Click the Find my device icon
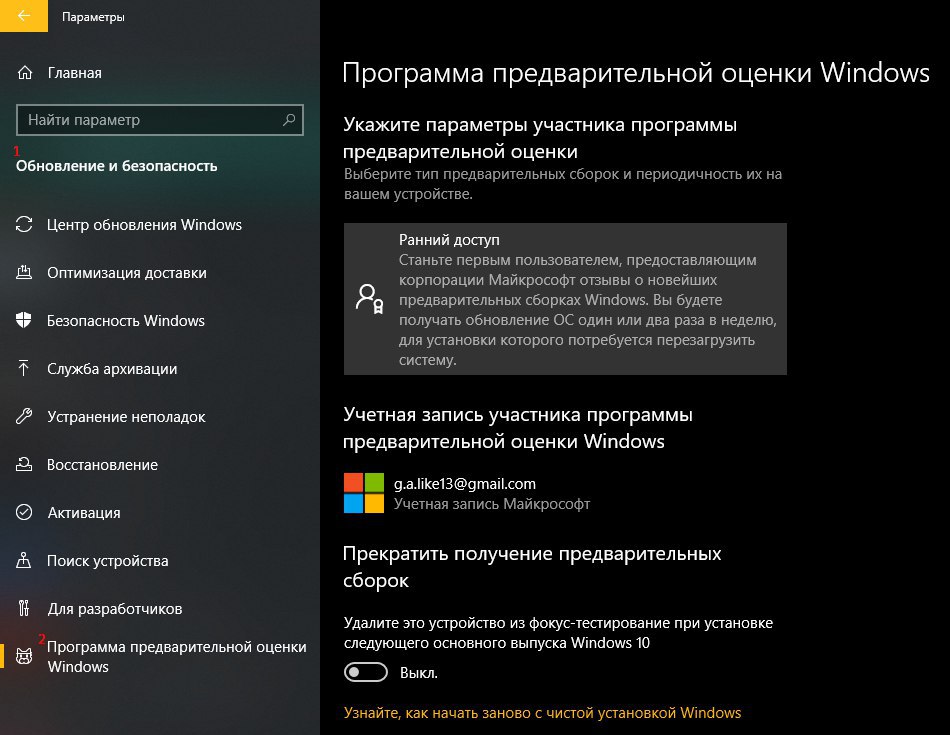The width and height of the screenshot is (950, 735). [24, 560]
